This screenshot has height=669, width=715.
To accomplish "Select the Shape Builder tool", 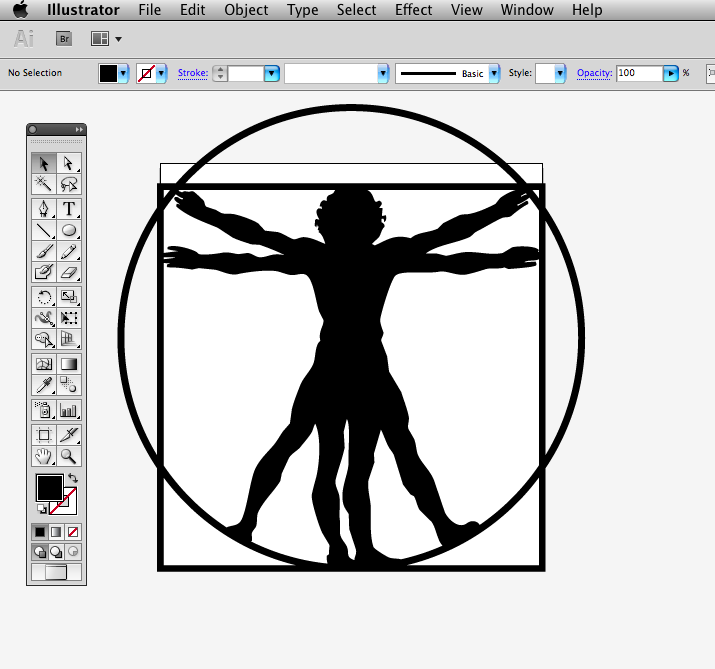I will pos(44,339).
